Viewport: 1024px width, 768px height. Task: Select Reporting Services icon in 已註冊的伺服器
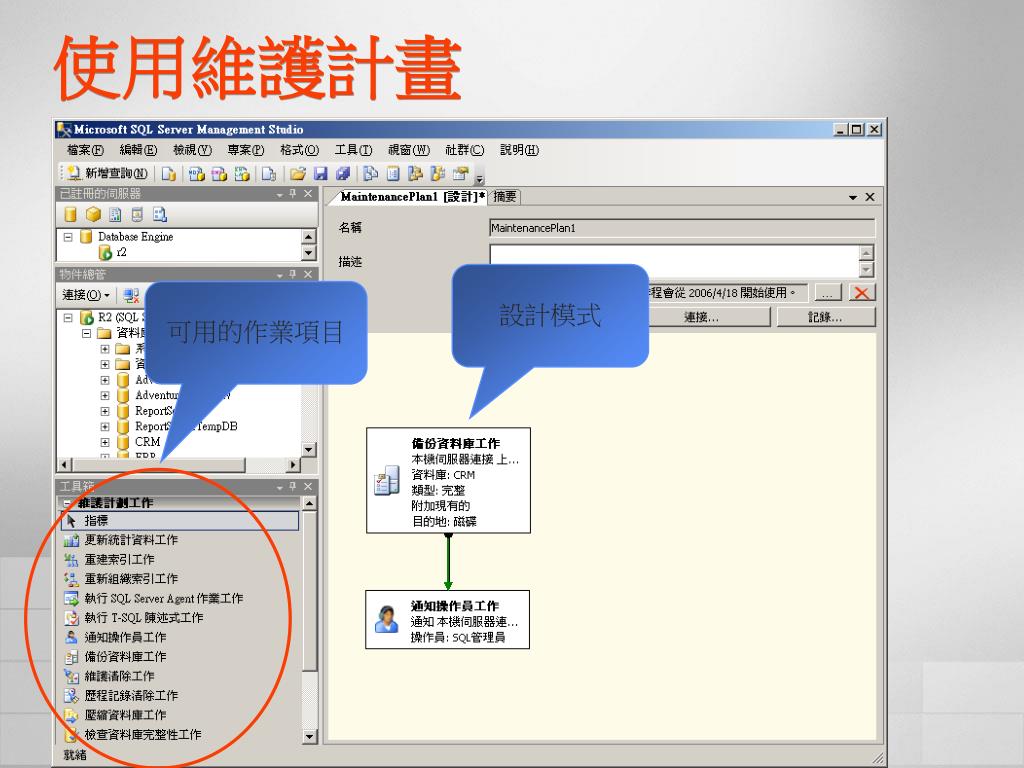click(116, 214)
